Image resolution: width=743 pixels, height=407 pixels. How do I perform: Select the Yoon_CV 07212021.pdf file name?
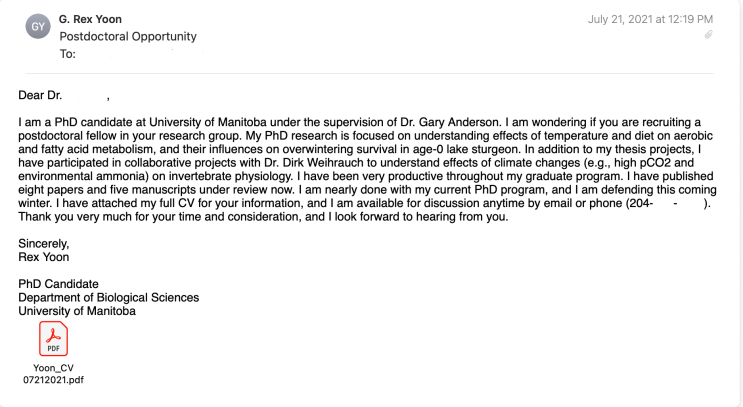pos(53,376)
